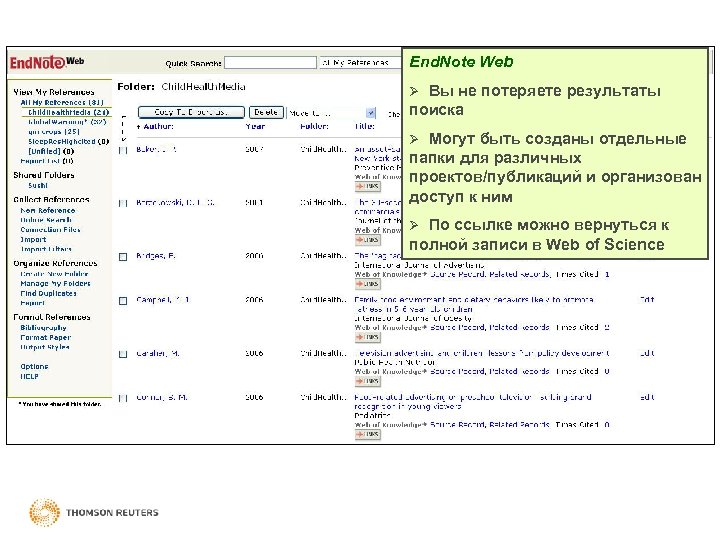This screenshot has height=540, width=720.
Task: Open the Campbell article title on family food environment
Action: [474, 304]
